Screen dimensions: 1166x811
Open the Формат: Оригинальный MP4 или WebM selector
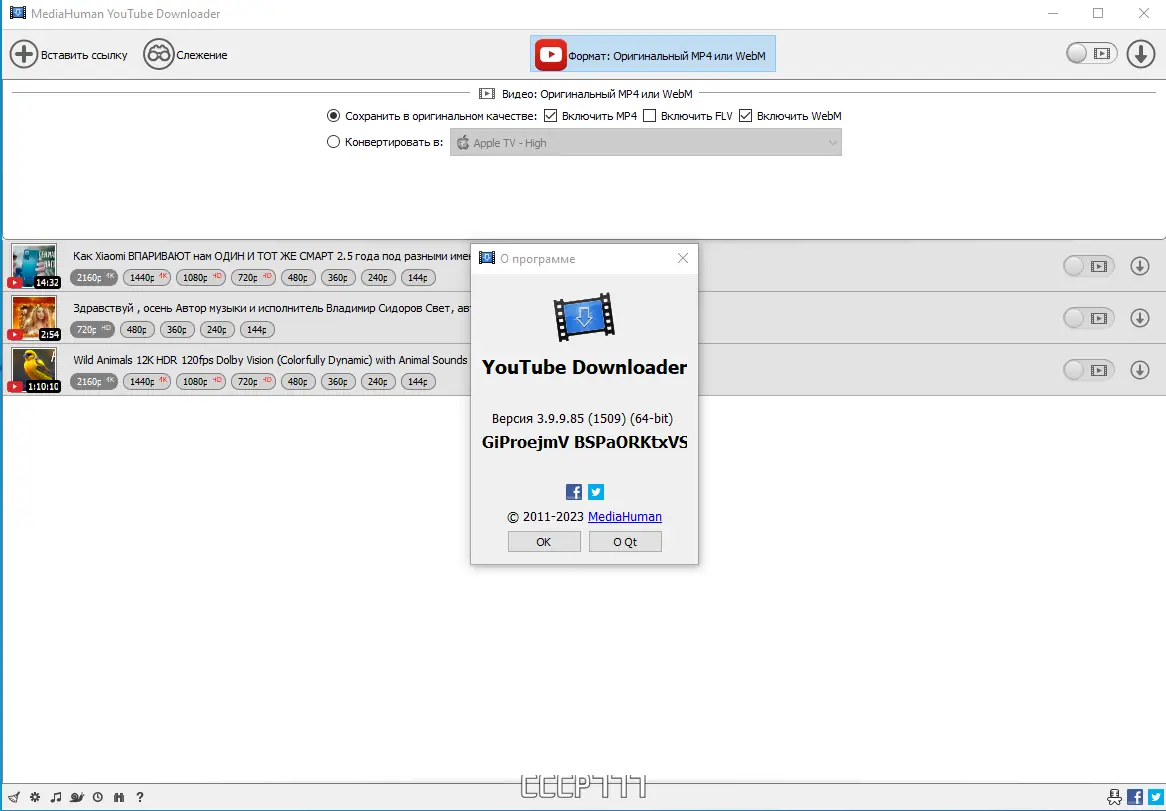click(x=652, y=54)
